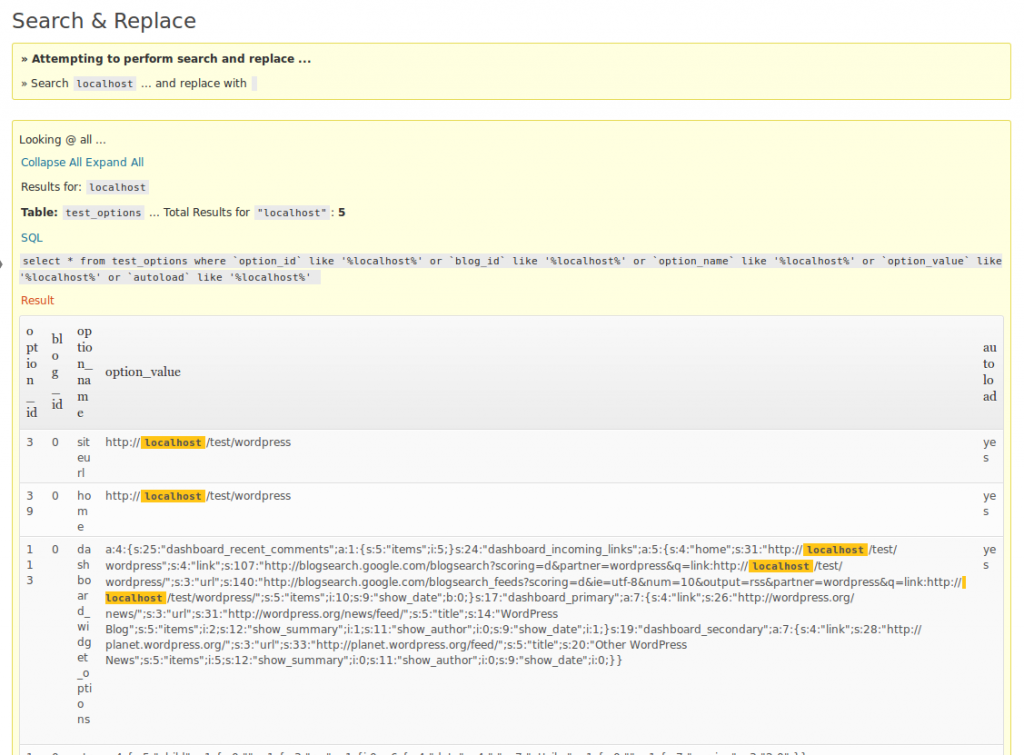
Task: Click the quoted "localhost" in total results line
Action: tap(291, 213)
